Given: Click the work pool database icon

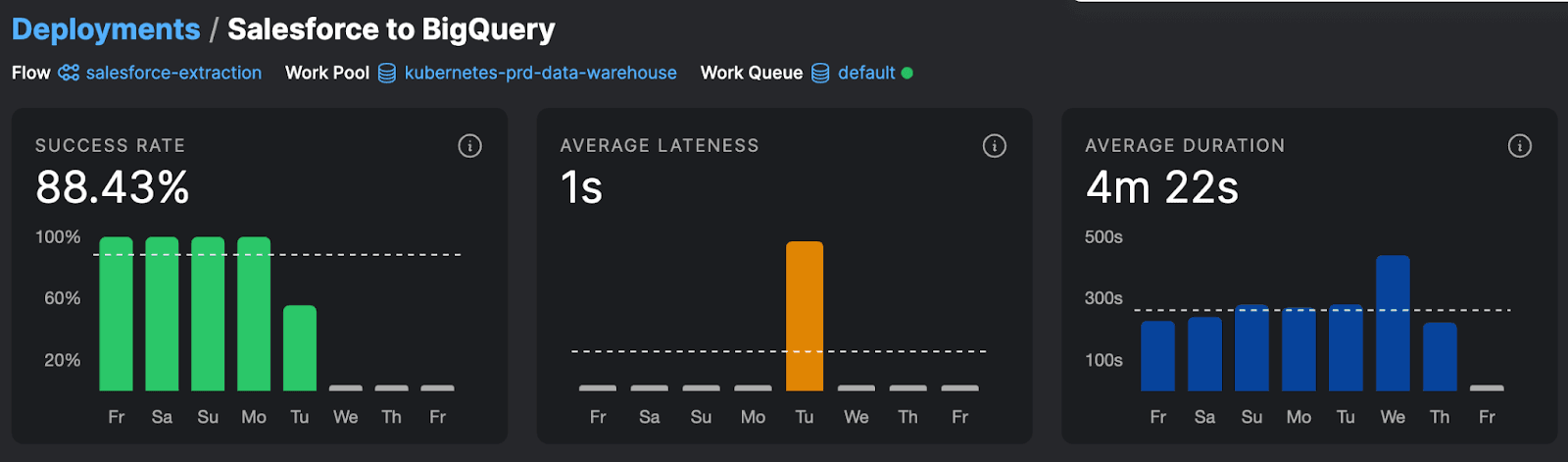Looking at the screenshot, I should [387, 73].
